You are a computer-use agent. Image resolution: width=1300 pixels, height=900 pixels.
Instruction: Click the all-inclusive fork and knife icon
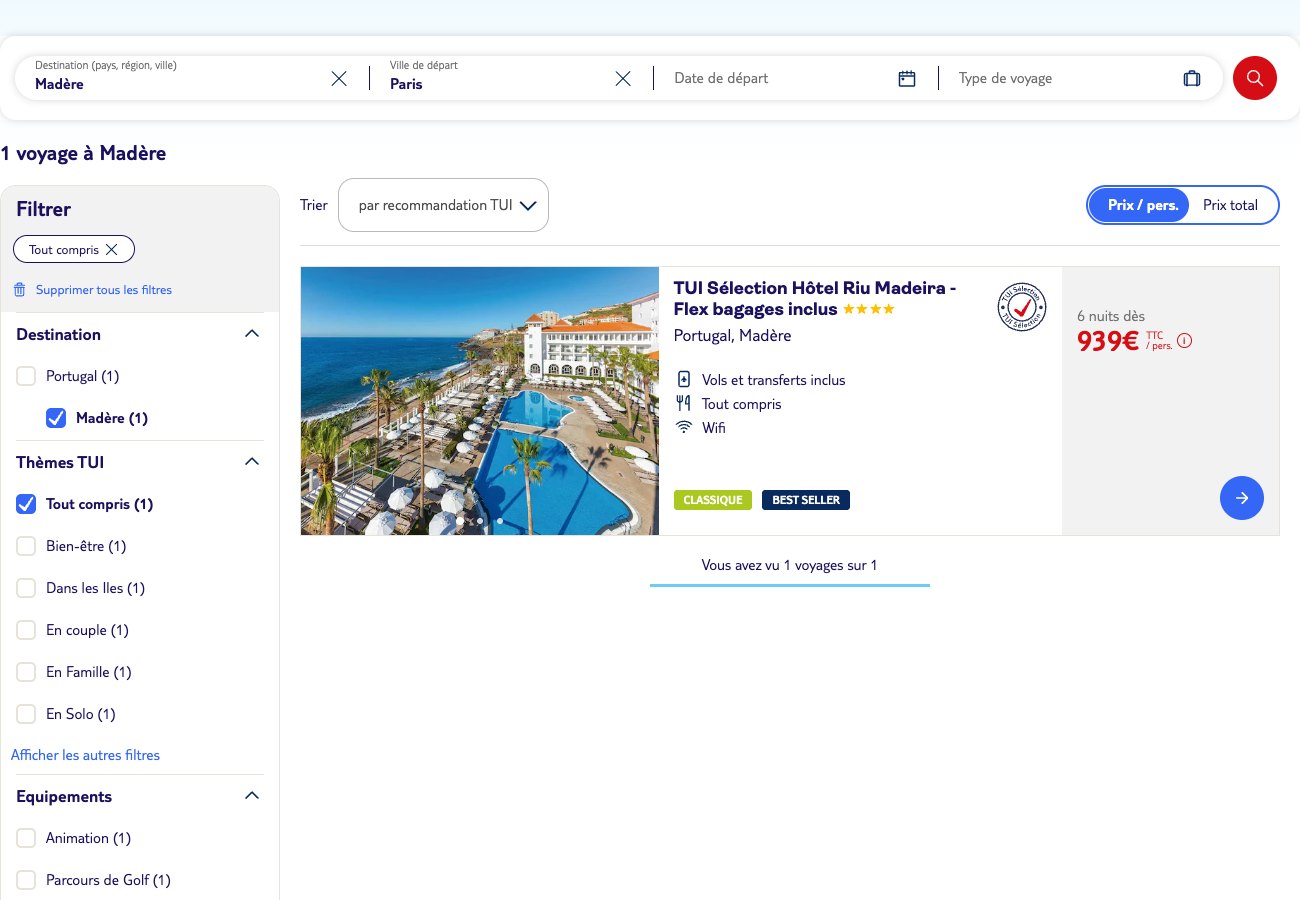point(684,404)
